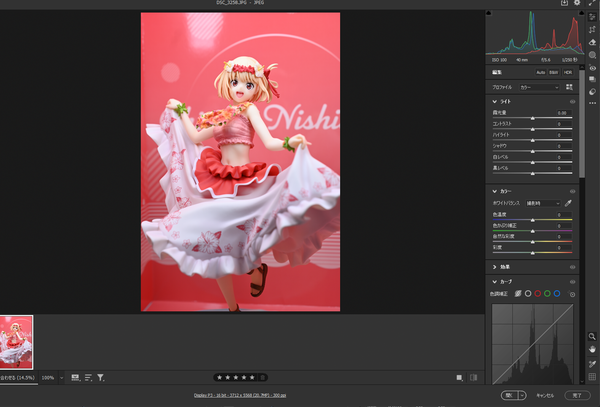Click the highlight clipping warning triangle
600x407 pixels.
point(582,13)
